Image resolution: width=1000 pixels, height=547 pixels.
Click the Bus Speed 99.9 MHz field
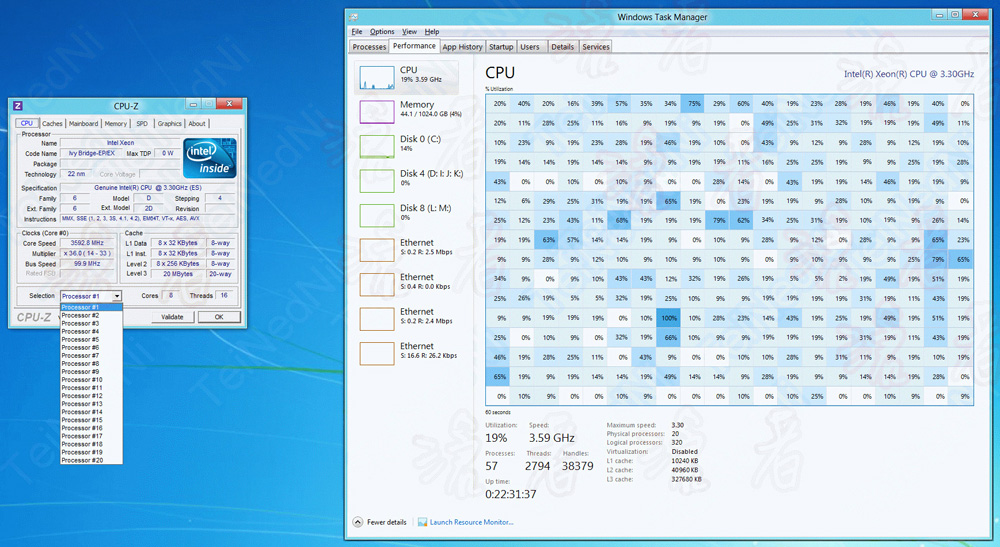click(87, 263)
